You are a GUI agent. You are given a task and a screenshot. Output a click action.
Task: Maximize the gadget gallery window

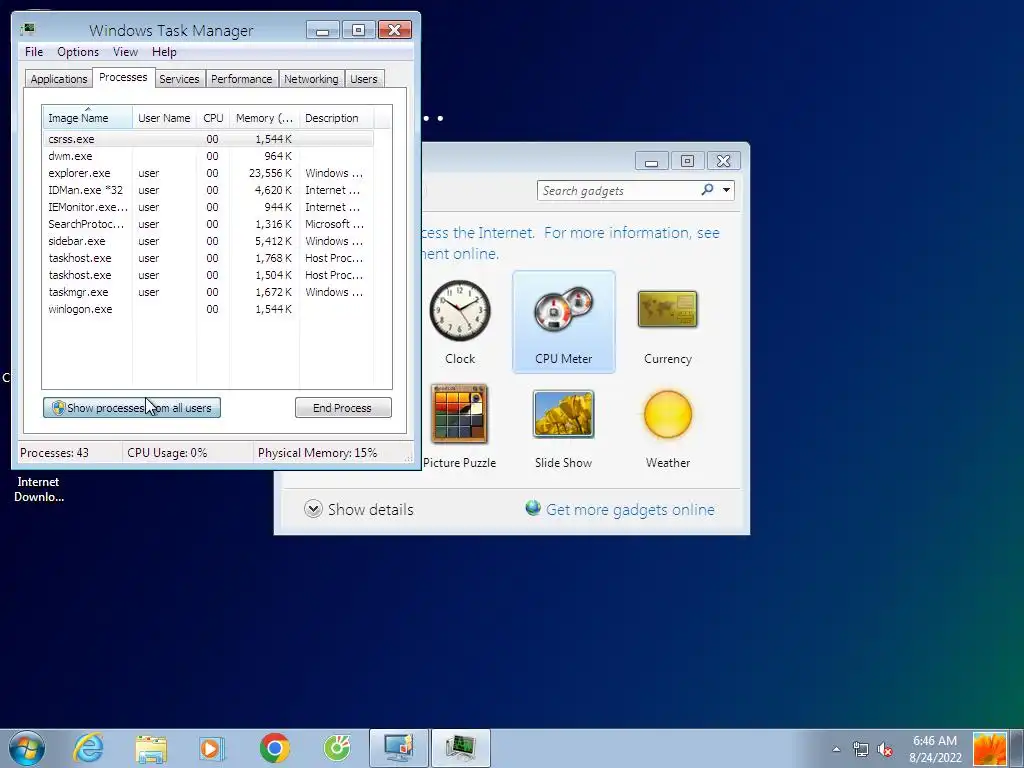[x=687, y=161]
